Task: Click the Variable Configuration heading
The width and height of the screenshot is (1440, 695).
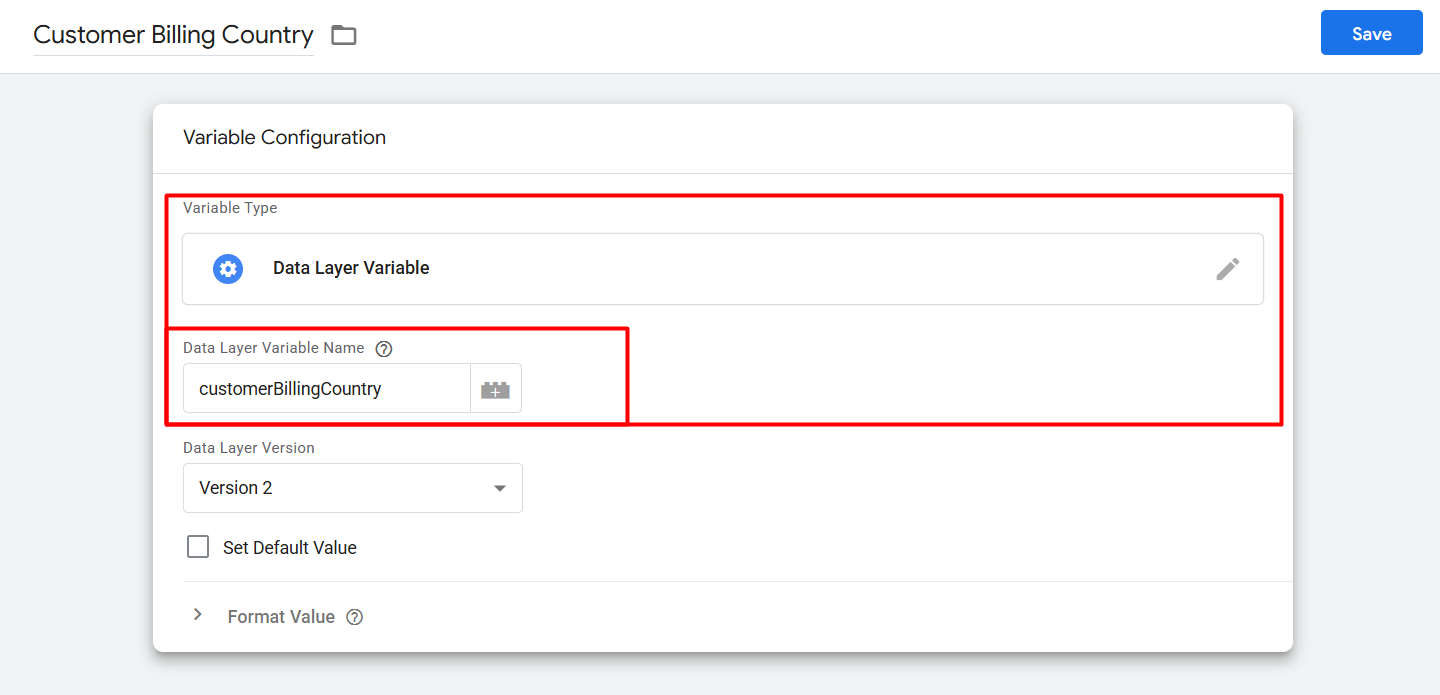Action: click(x=284, y=138)
